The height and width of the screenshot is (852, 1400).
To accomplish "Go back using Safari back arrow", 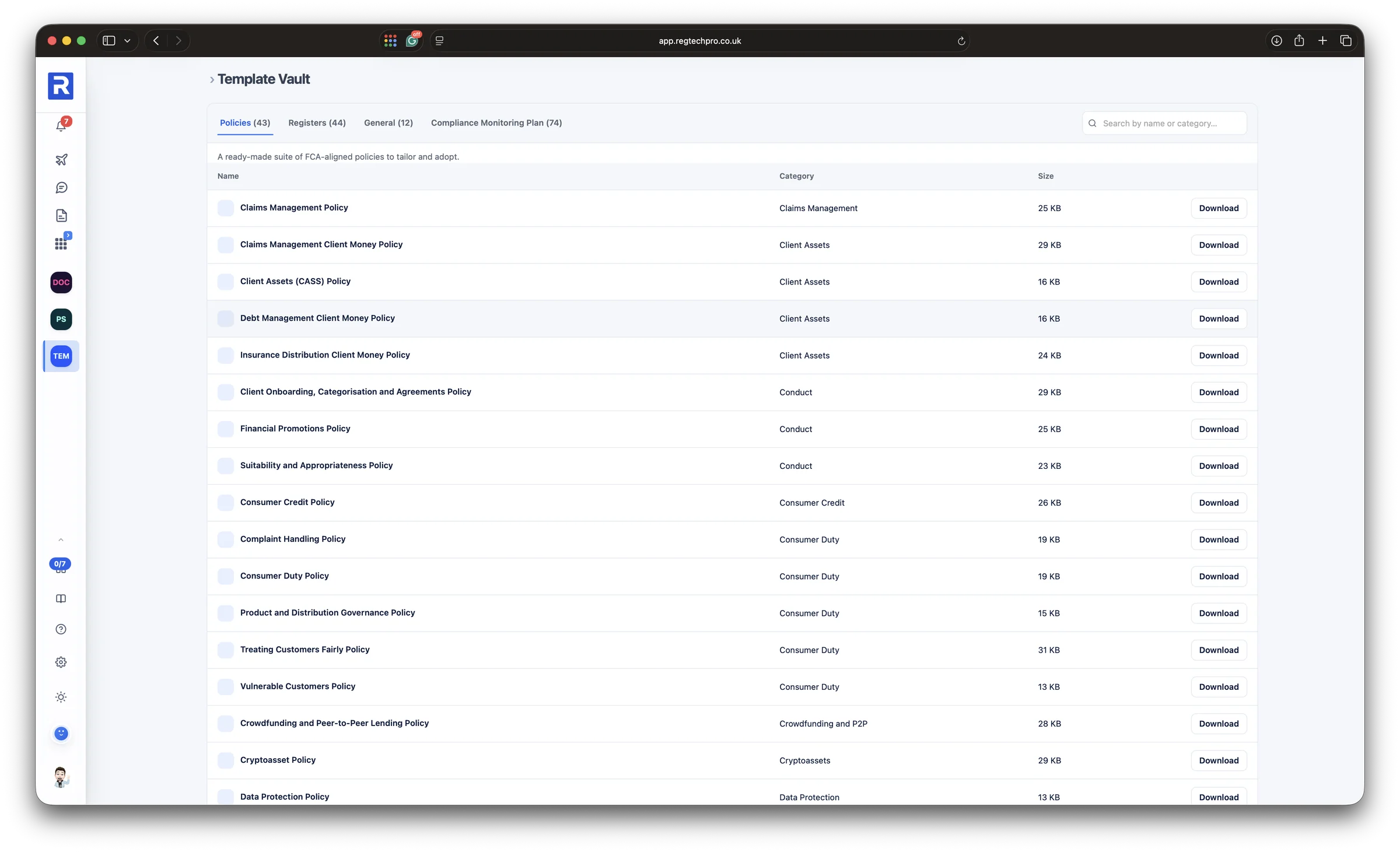I will (x=156, y=41).
